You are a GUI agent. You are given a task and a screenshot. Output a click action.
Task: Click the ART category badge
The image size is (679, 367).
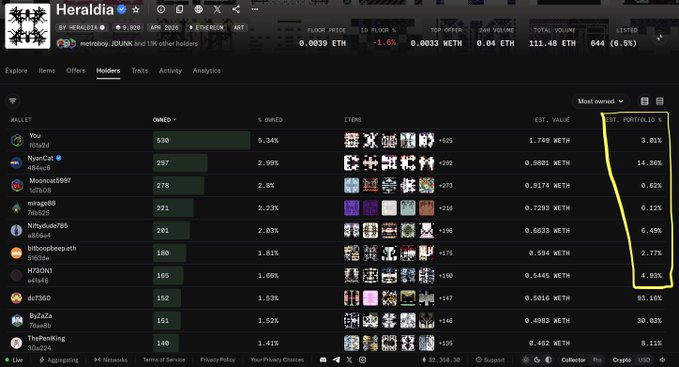pyautogui.click(x=239, y=27)
